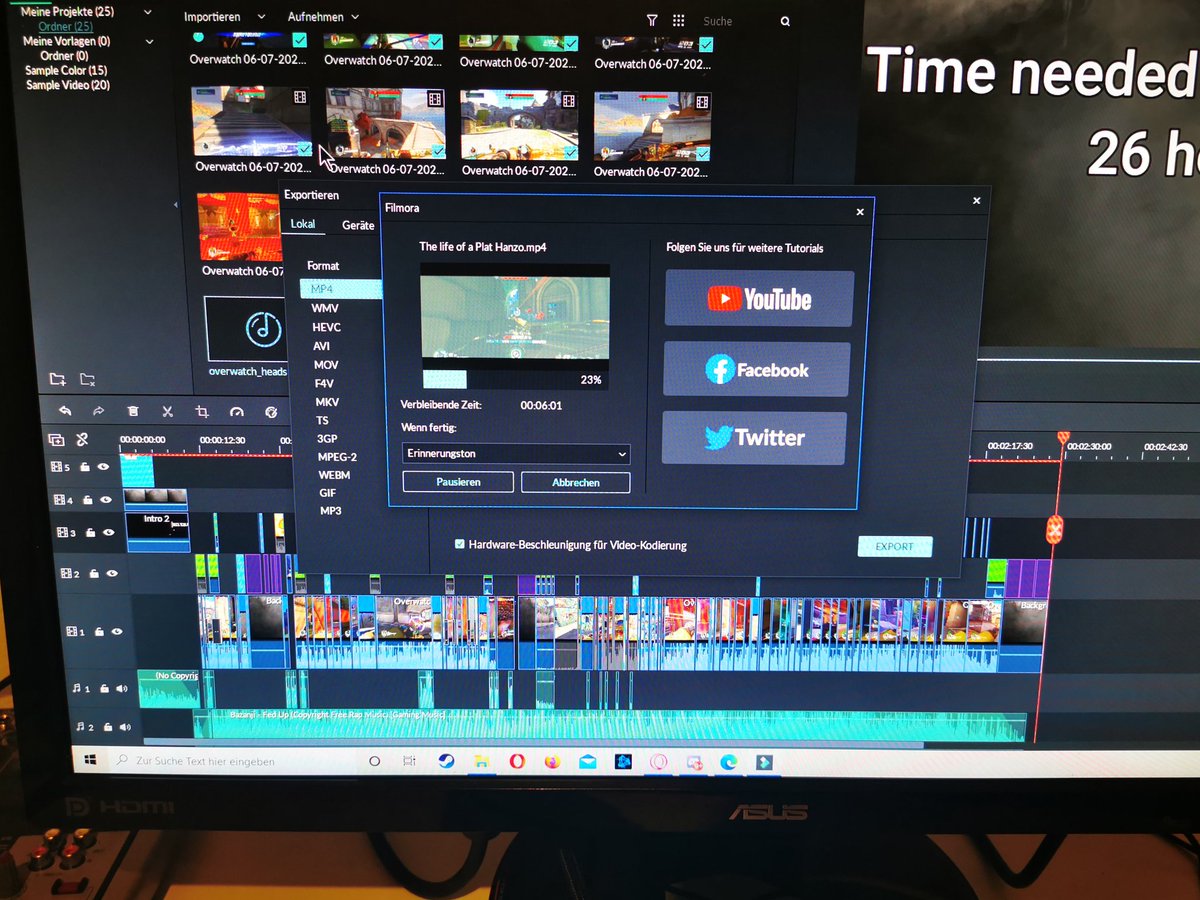Click the trash Delete icon in the timeline toolbar
The image size is (1200, 900).
click(x=133, y=411)
